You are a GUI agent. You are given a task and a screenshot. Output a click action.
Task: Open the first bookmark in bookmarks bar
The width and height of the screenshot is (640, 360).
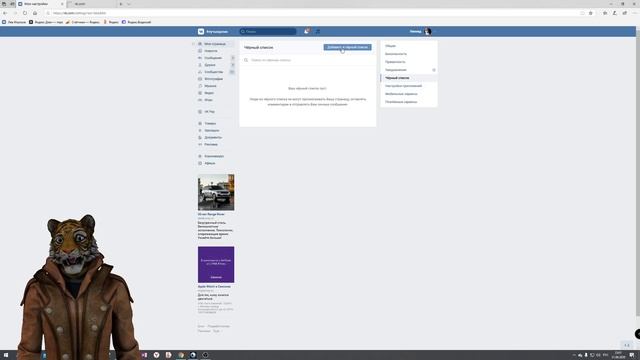[14, 22]
